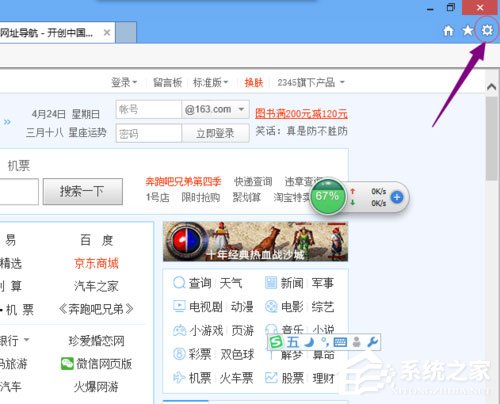Open 综艺 link
The width and height of the screenshot is (500, 404).
(x=323, y=307)
